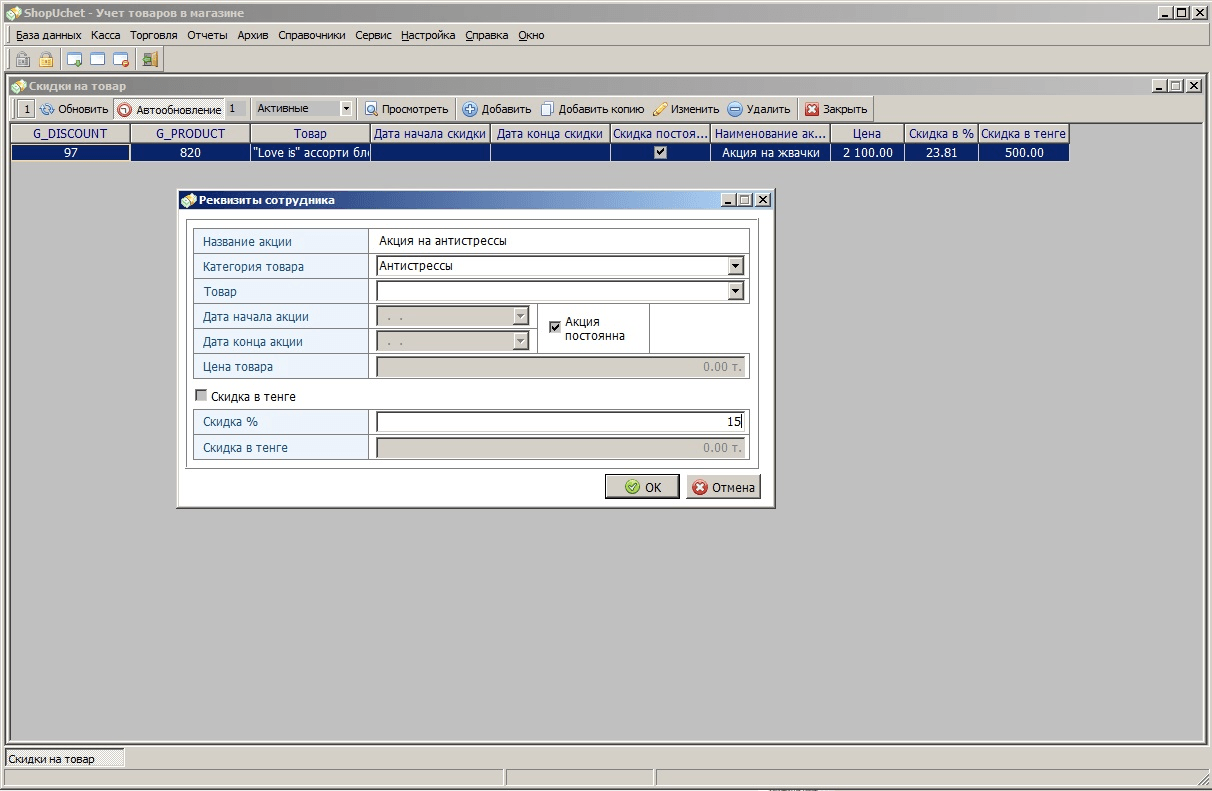Close the discounts window with Закрыть toolbar button
1212x791 pixels.
click(x=837, y=109)
